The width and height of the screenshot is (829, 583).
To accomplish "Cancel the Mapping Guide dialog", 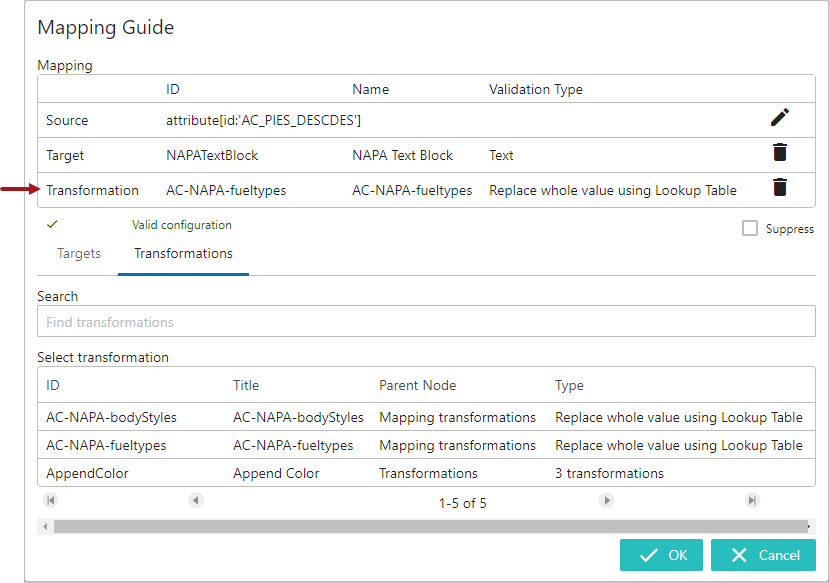I will [x=763, y=555].
